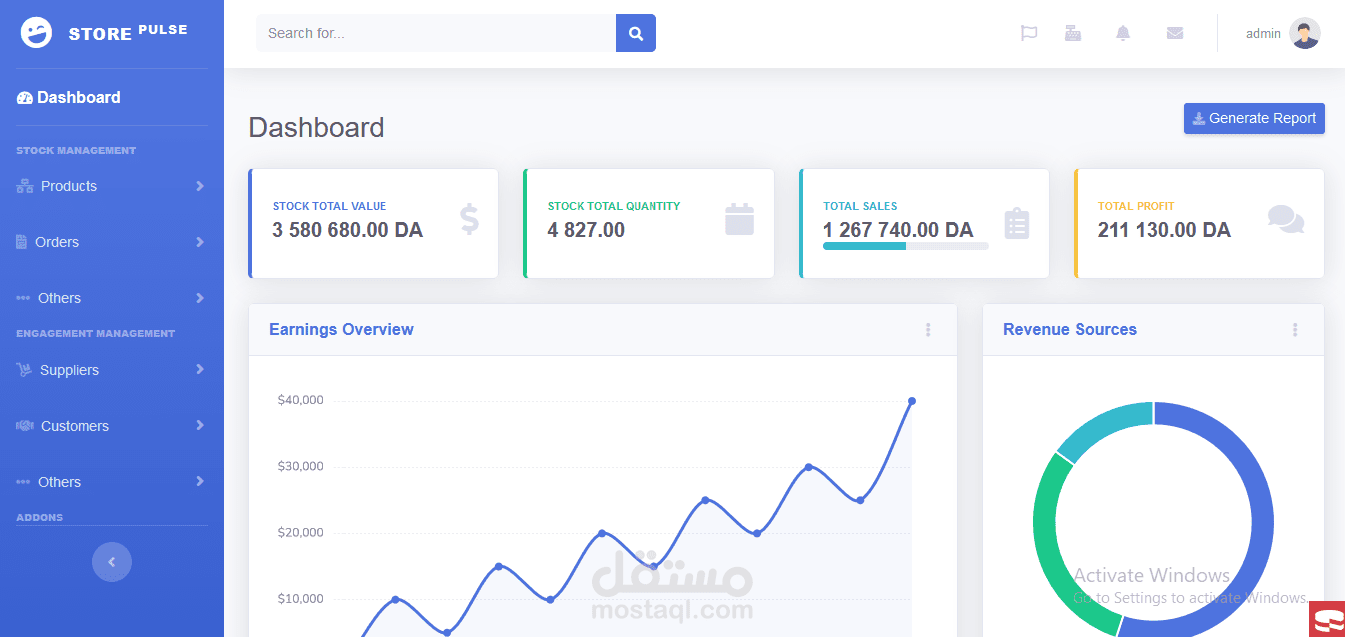The width and height of the screenshot is (1345, 637).
Task: Click the Products boxes icon in sidebar
Action: coord(25,186)
